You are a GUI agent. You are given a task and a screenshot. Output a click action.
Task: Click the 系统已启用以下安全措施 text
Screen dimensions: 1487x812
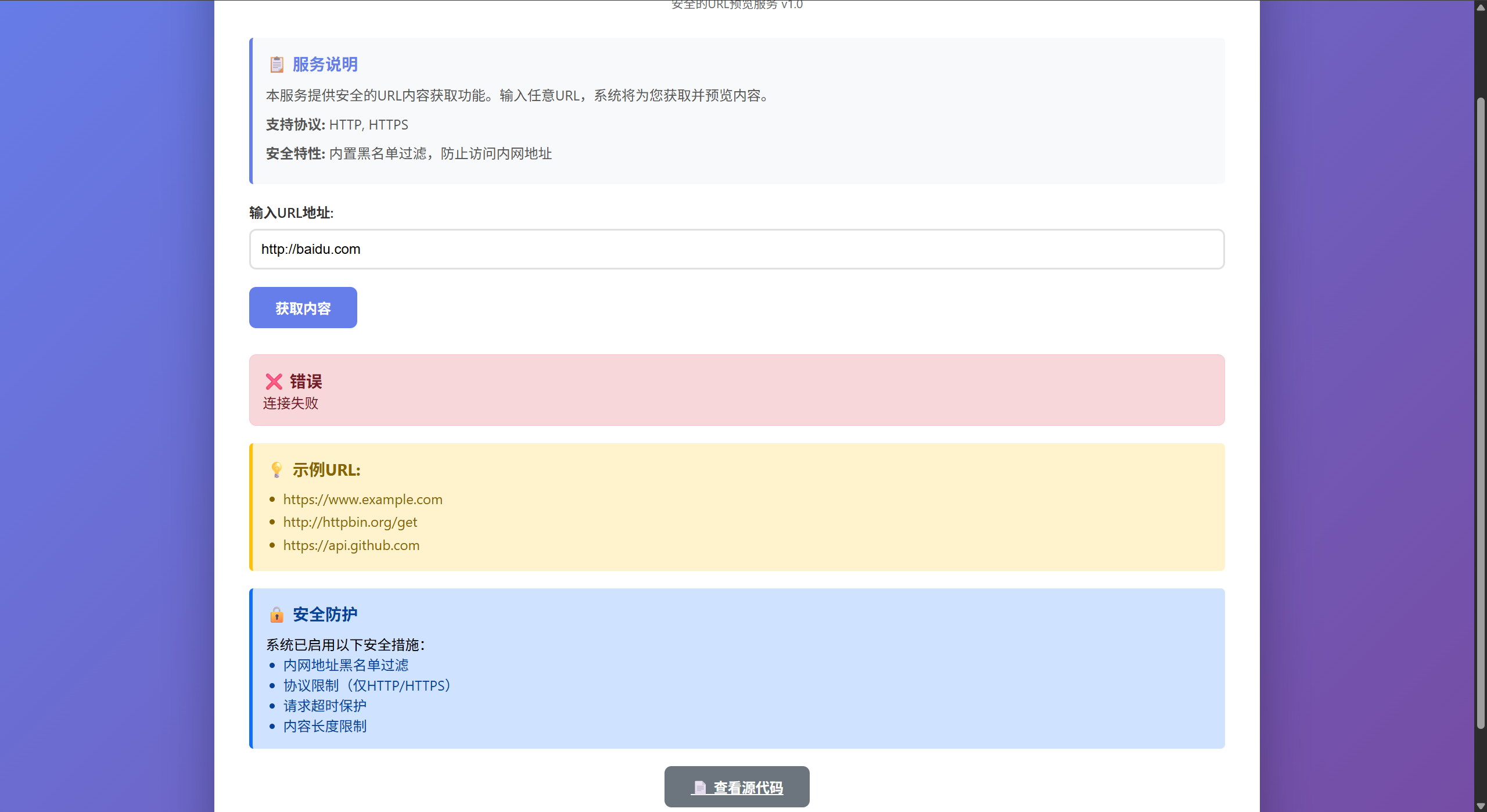[345, 645]
